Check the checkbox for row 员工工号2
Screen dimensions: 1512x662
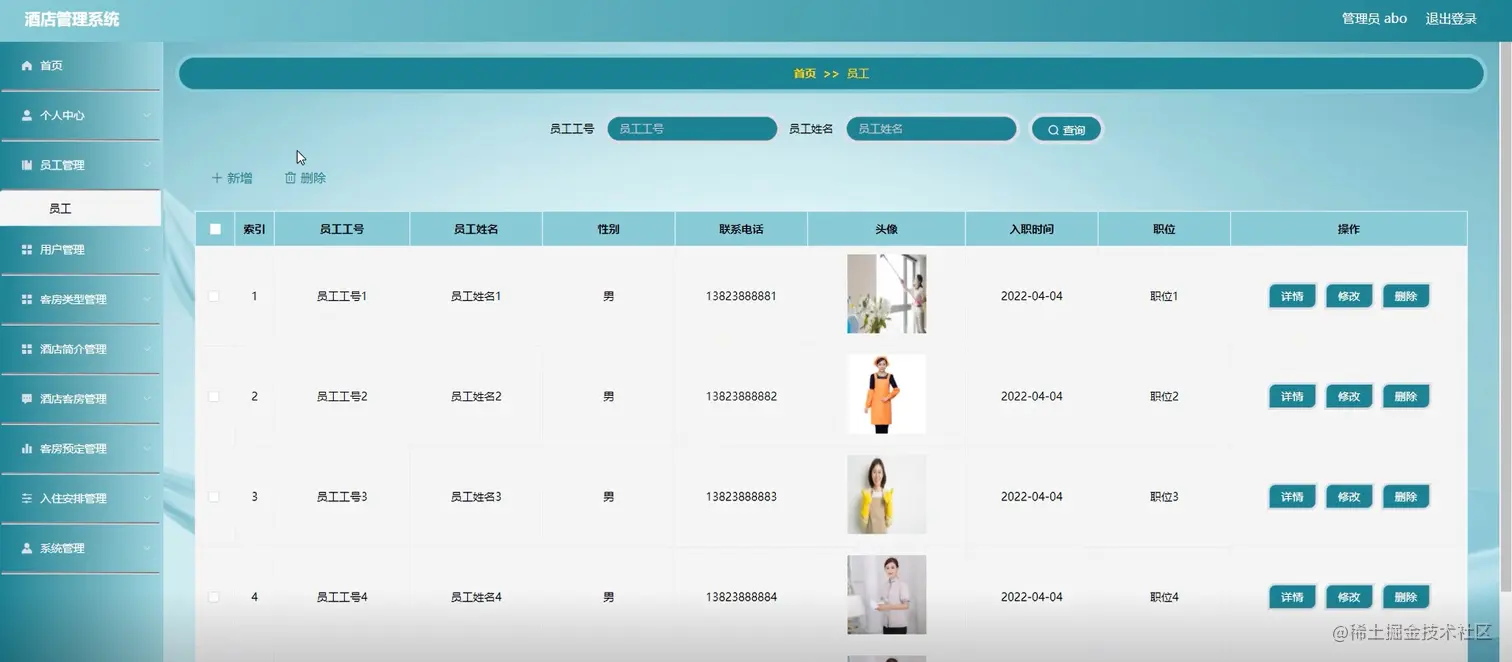[x=214, y=396]
